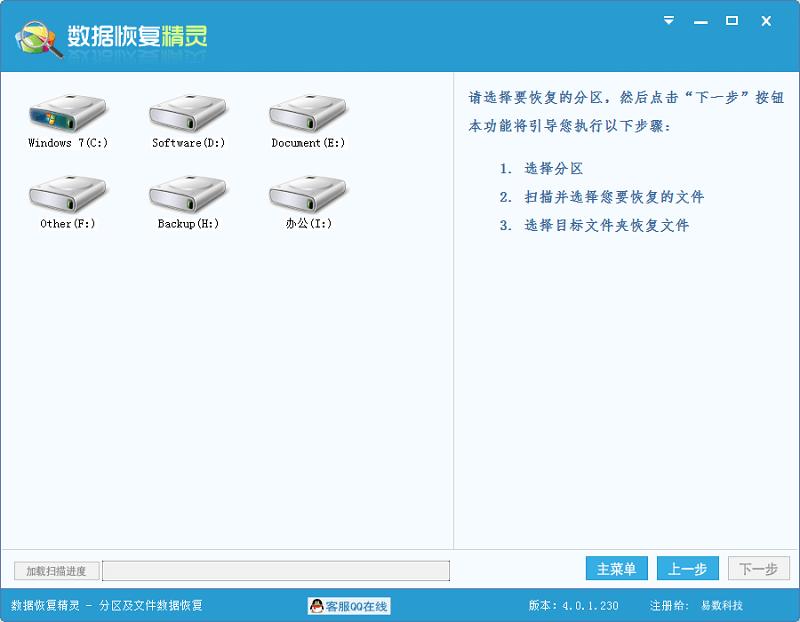Click the disabled 下一步 button
800x622 pixels.
(758, 567)
